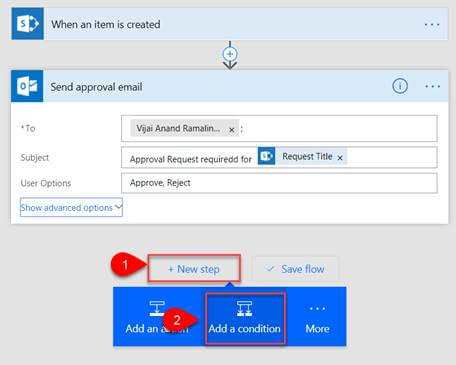Click the + New step button
This screenshot has width=456, height=365.
[194, 269]
